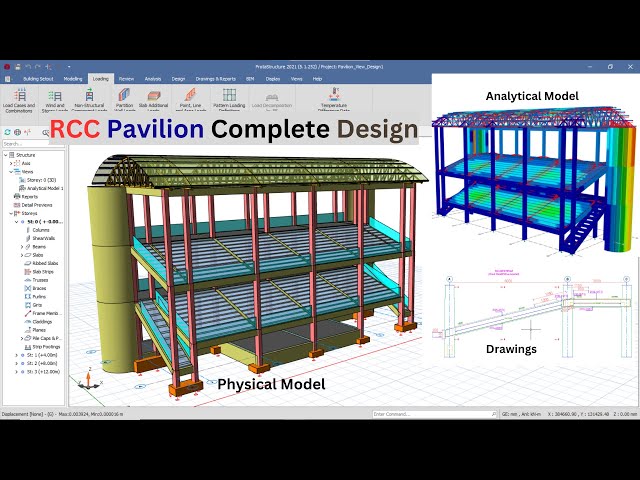Switch to the Display tab
This screenshot has width=640, height=480.
point(273,79)
